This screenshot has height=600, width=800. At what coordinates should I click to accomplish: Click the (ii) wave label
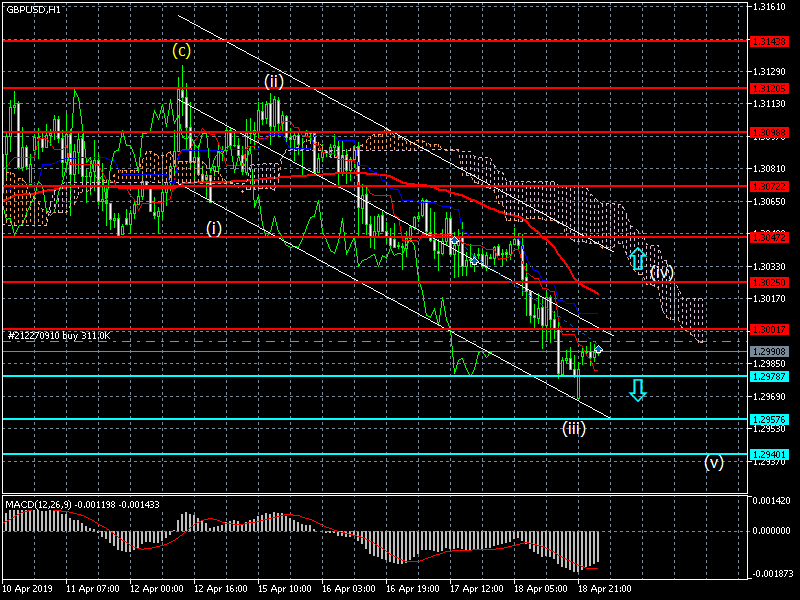click(274, 82)
